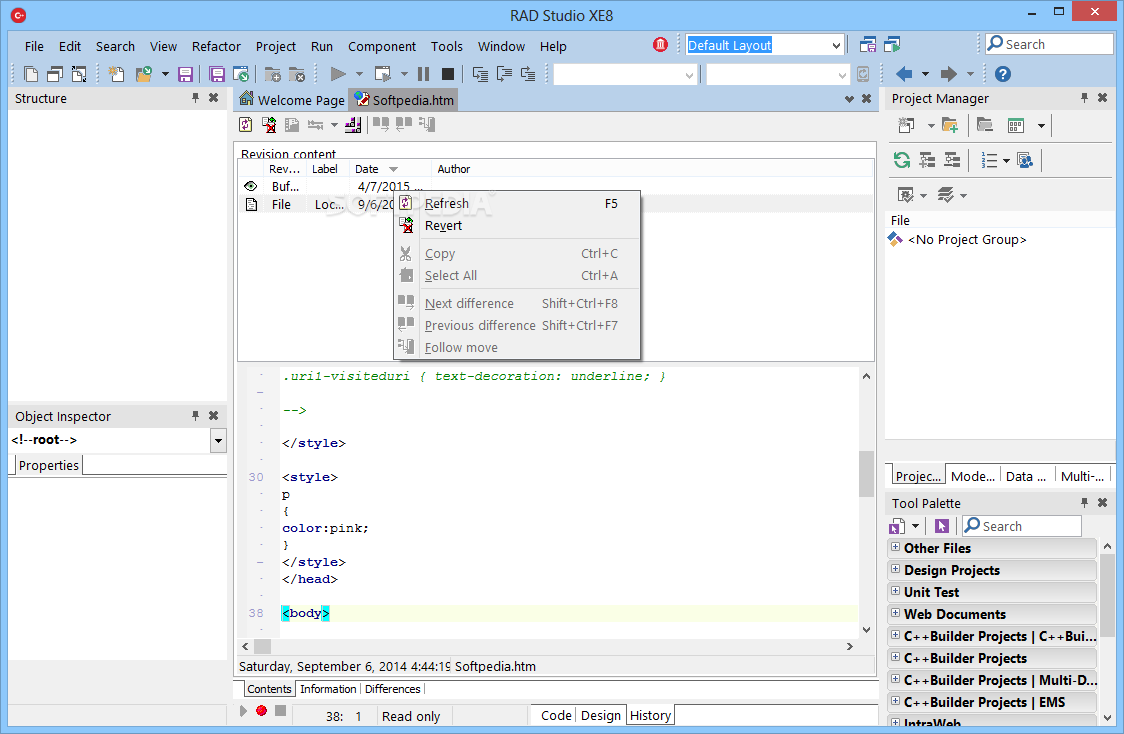Click the purple Save icon

186,74
